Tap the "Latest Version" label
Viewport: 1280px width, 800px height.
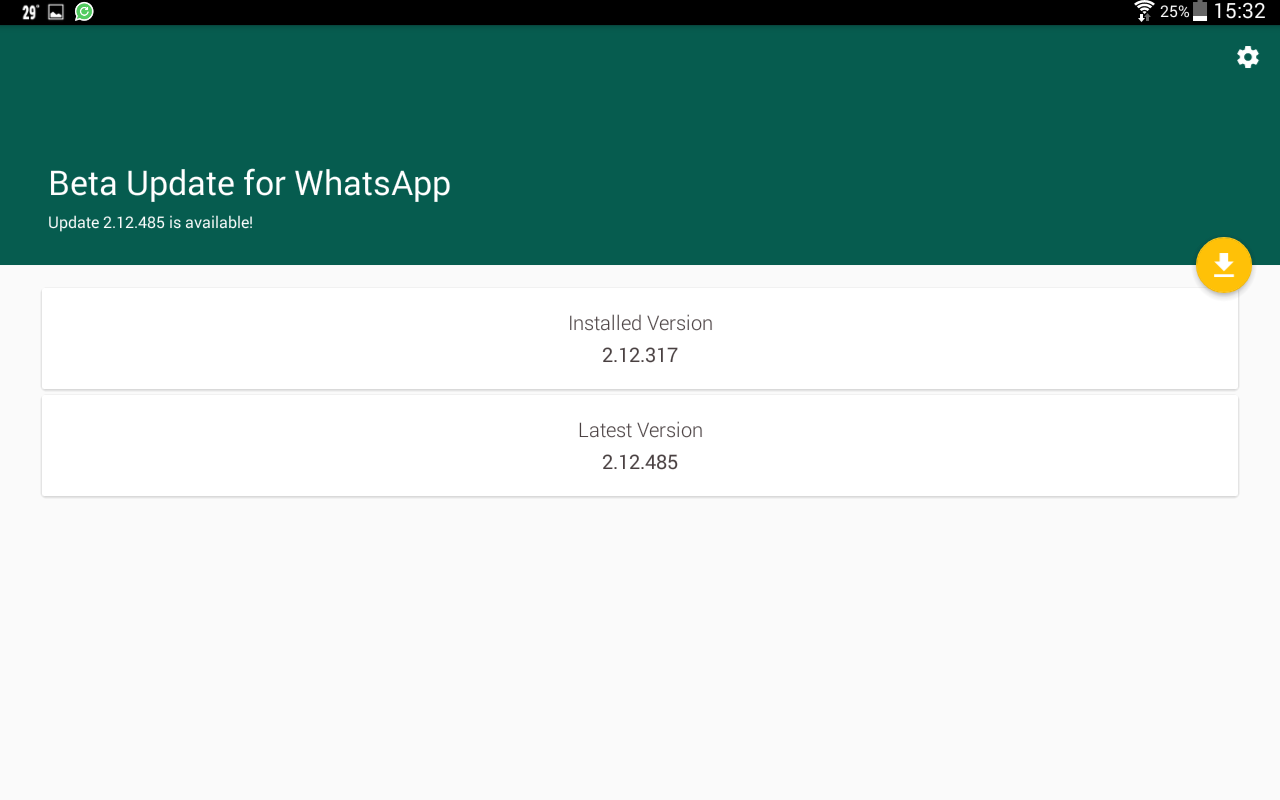click(x=640, y=430)
